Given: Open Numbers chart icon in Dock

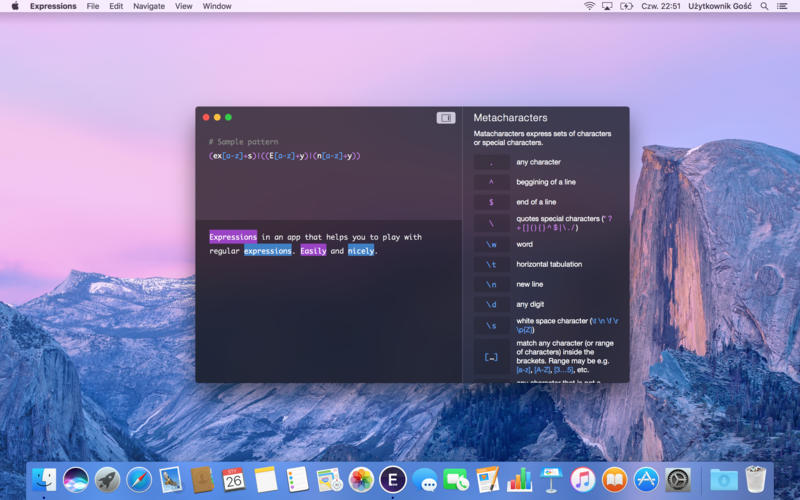Looking at the screenshot, I should pos(519,480).
